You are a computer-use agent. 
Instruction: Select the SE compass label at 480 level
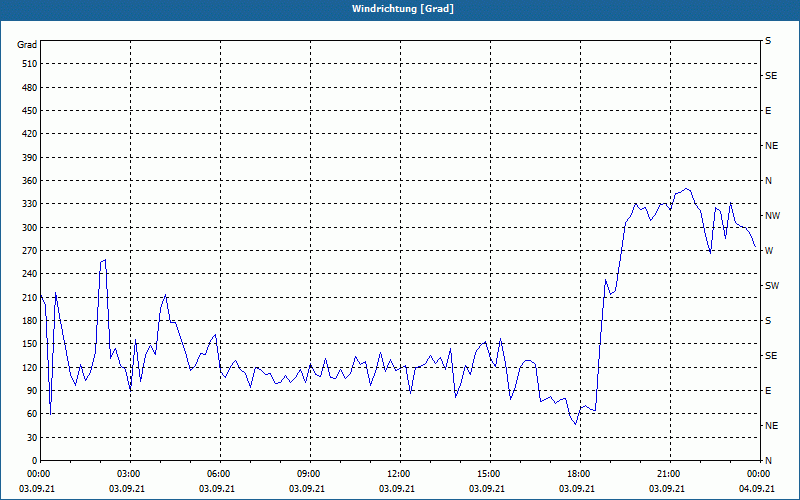(771, 76)
